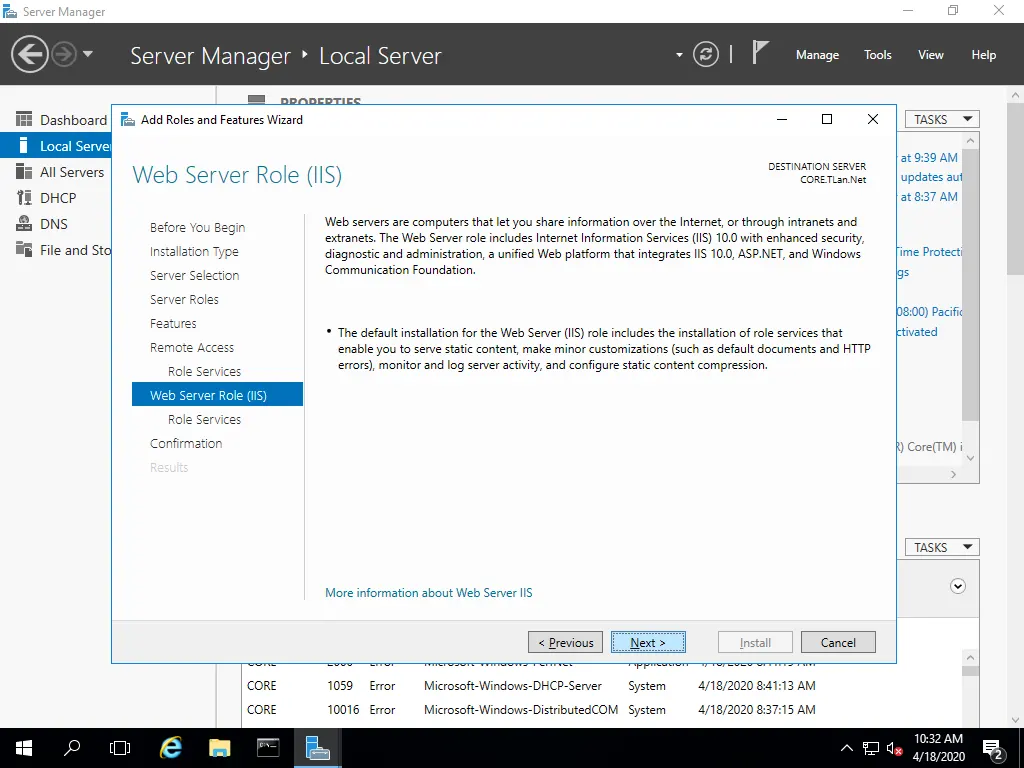Open File Explorer from taskbar

[219, 748]
